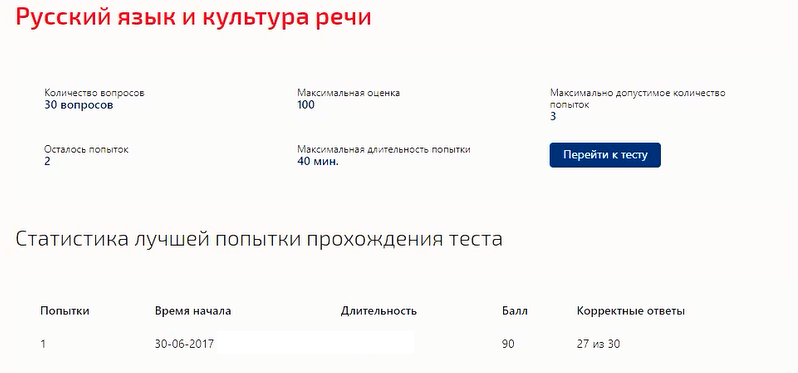Select the start date 30-06-2017 cell

184,344
